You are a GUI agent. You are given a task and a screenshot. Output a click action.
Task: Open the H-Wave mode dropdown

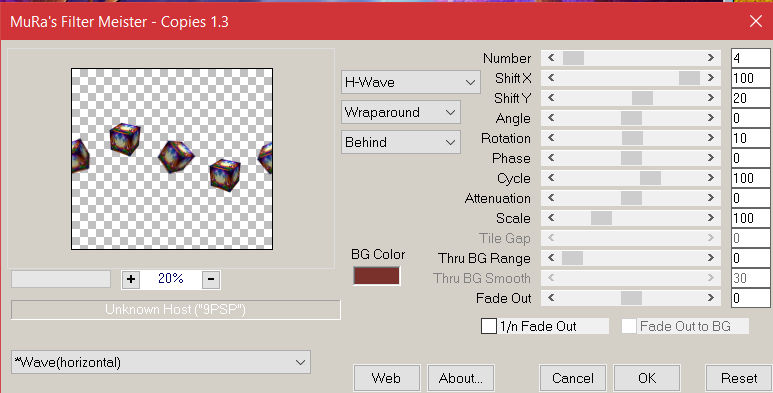411,82
